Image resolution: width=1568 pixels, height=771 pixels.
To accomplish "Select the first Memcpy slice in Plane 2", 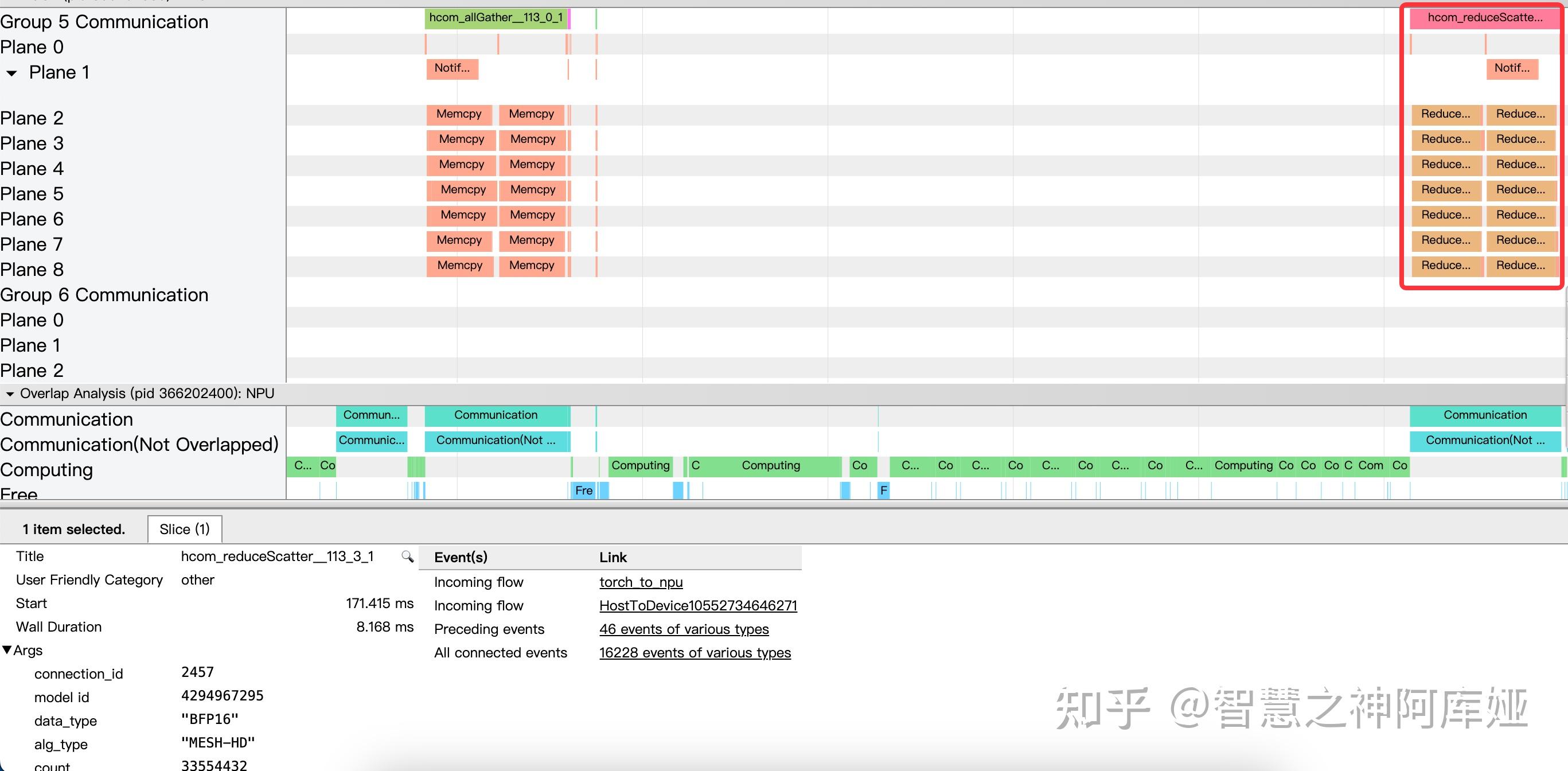I will point(458,115).
